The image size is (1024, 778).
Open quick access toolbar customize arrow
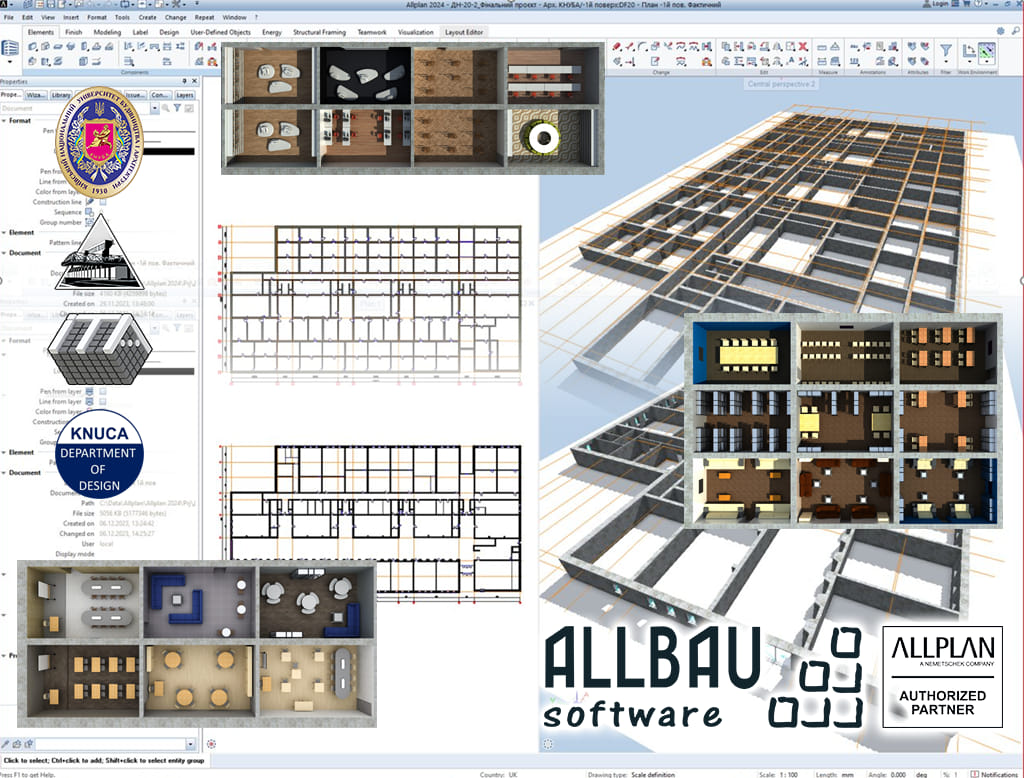click(197, 4)
